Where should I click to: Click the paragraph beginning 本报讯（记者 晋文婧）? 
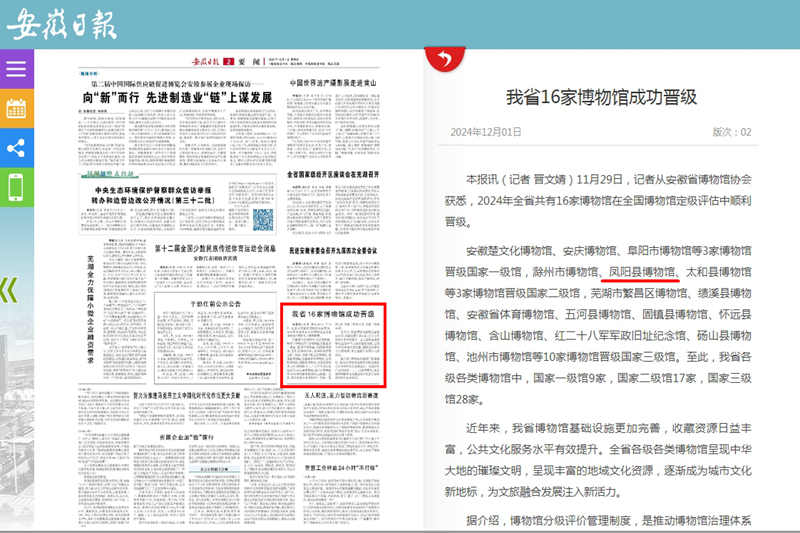[x=598, y=200]
